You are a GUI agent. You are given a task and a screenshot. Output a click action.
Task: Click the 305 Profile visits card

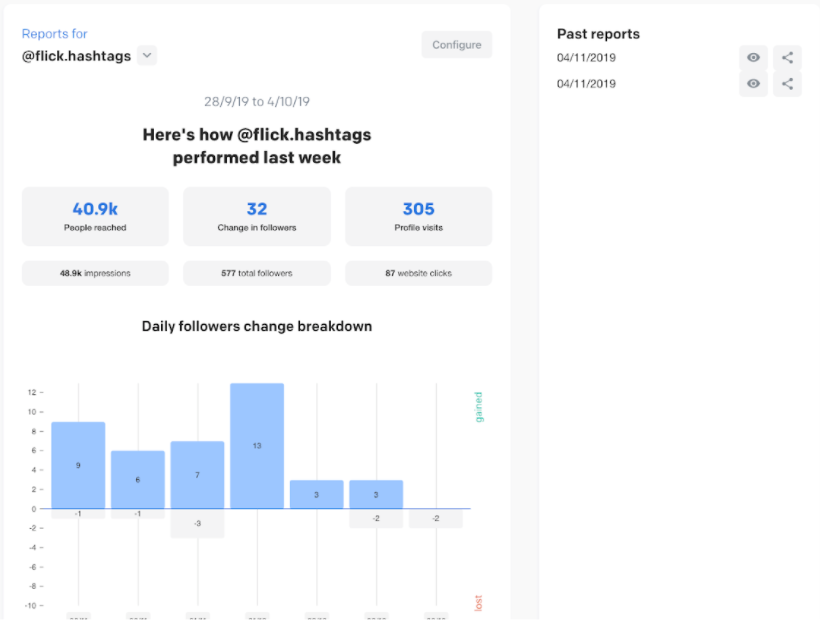(x=418, y=216)
